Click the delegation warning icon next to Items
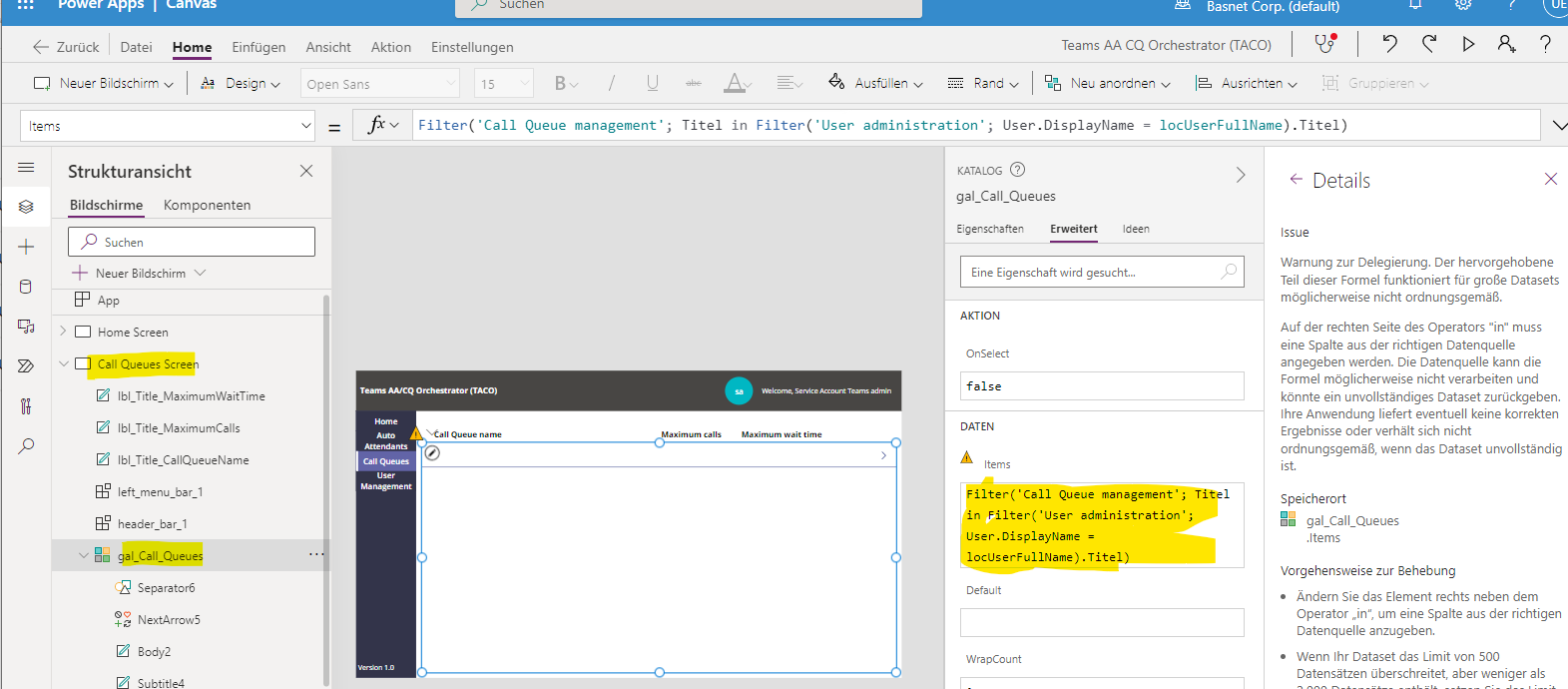 [966, 457]
